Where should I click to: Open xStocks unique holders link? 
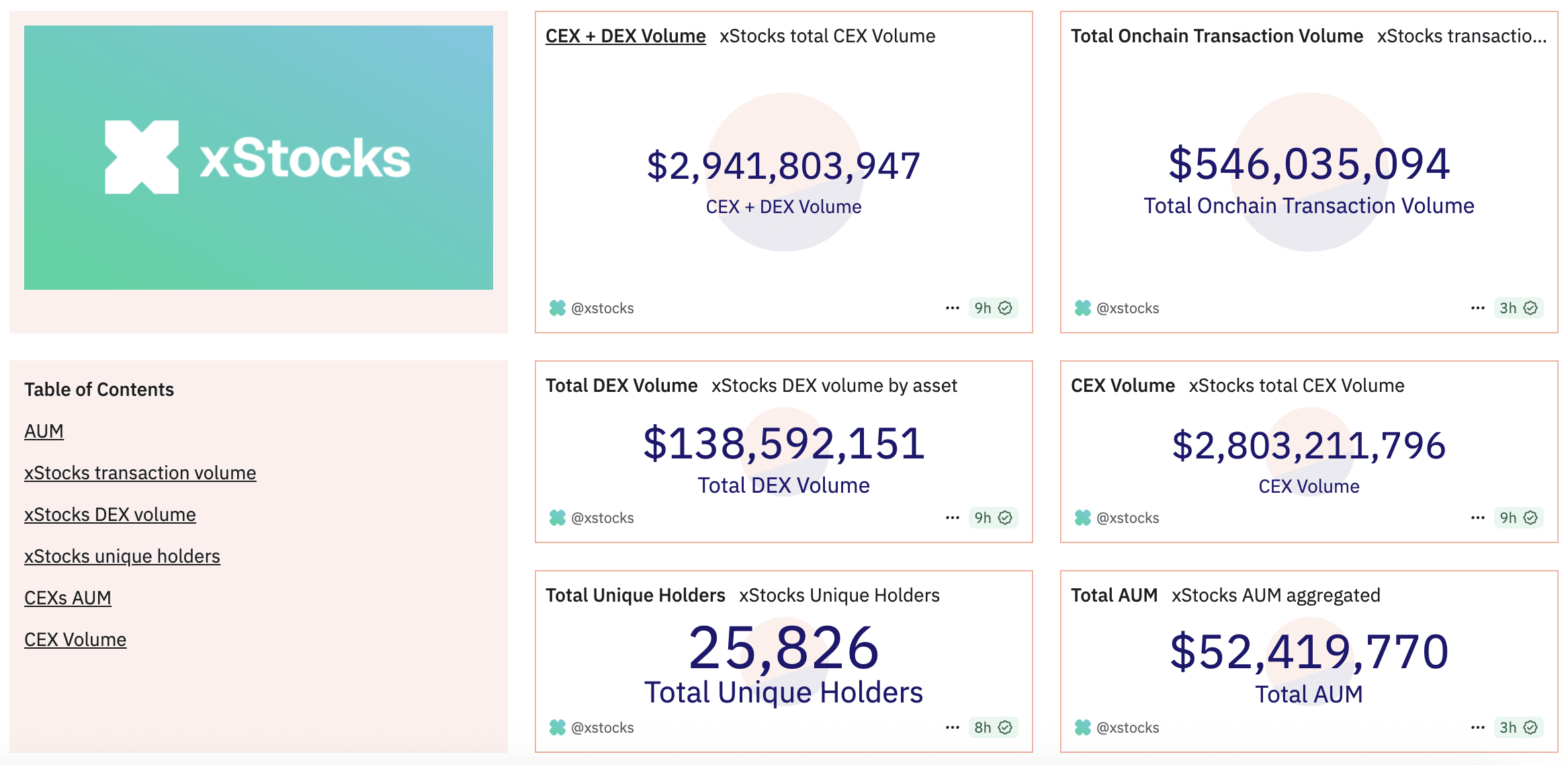tap(122, 556)
